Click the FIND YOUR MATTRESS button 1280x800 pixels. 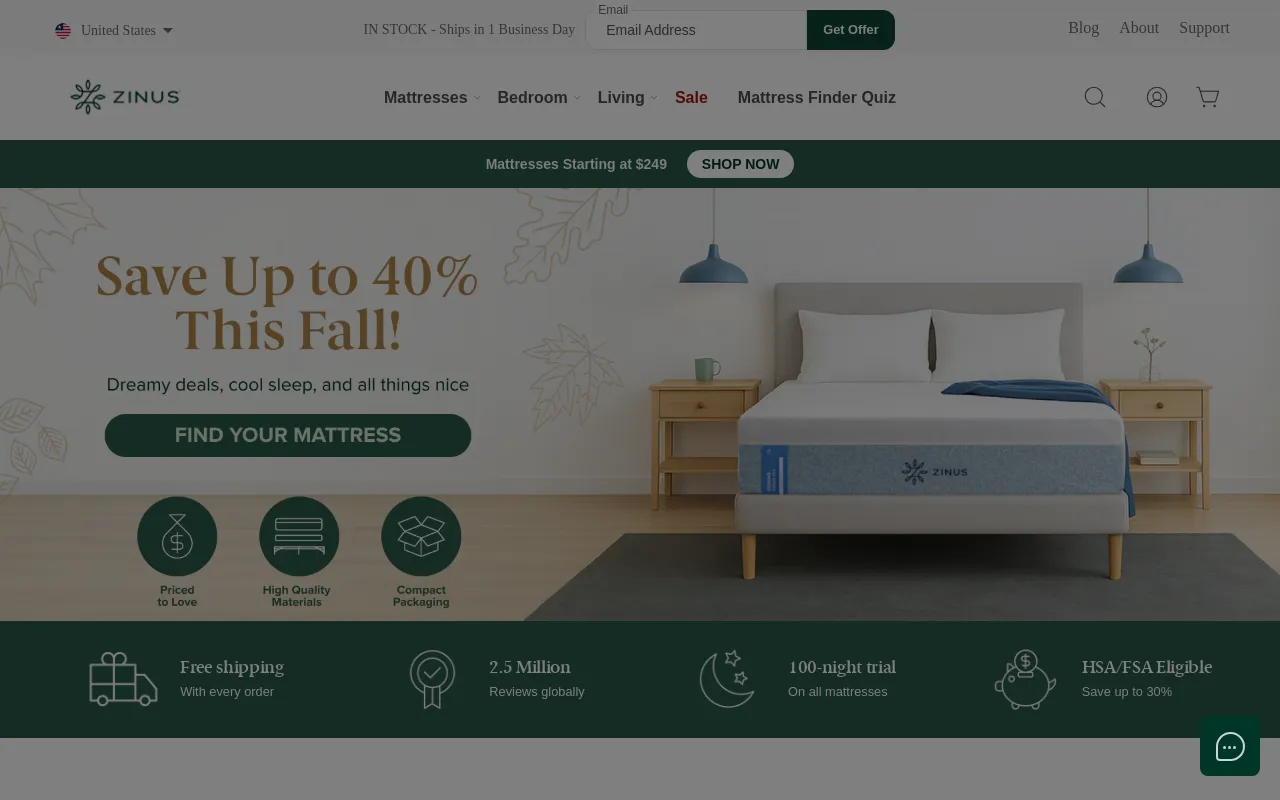(288, 435)
